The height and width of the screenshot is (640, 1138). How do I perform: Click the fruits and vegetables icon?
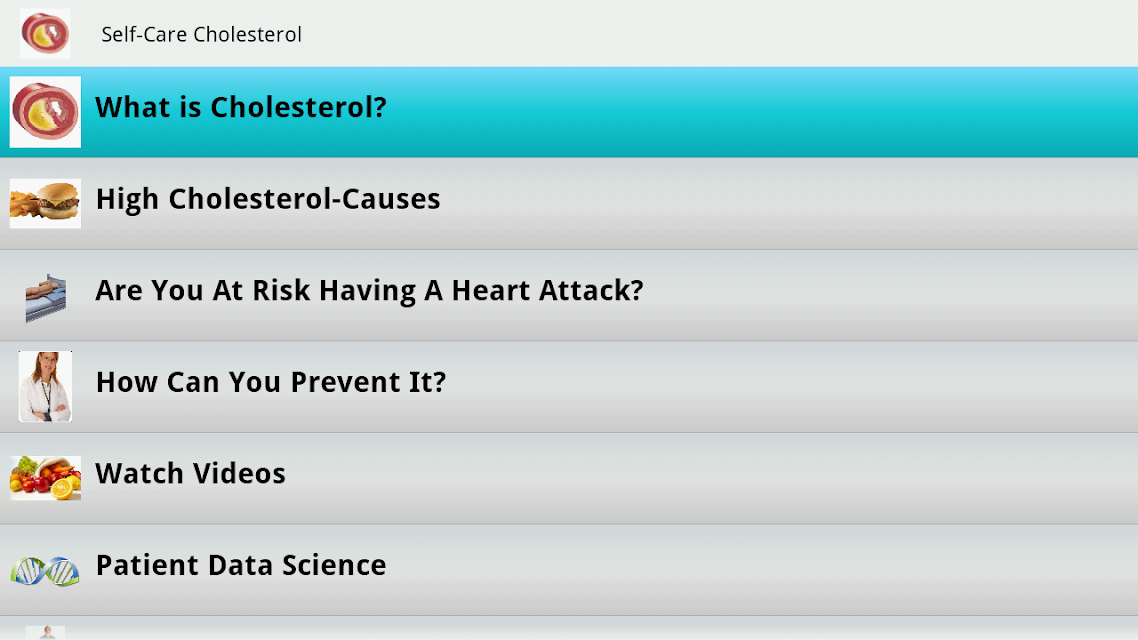click(45, 478)
